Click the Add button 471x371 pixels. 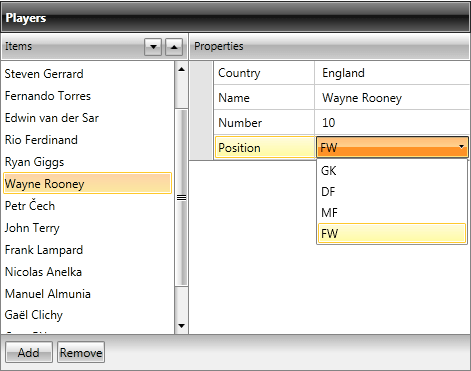(x=29, y=352)
